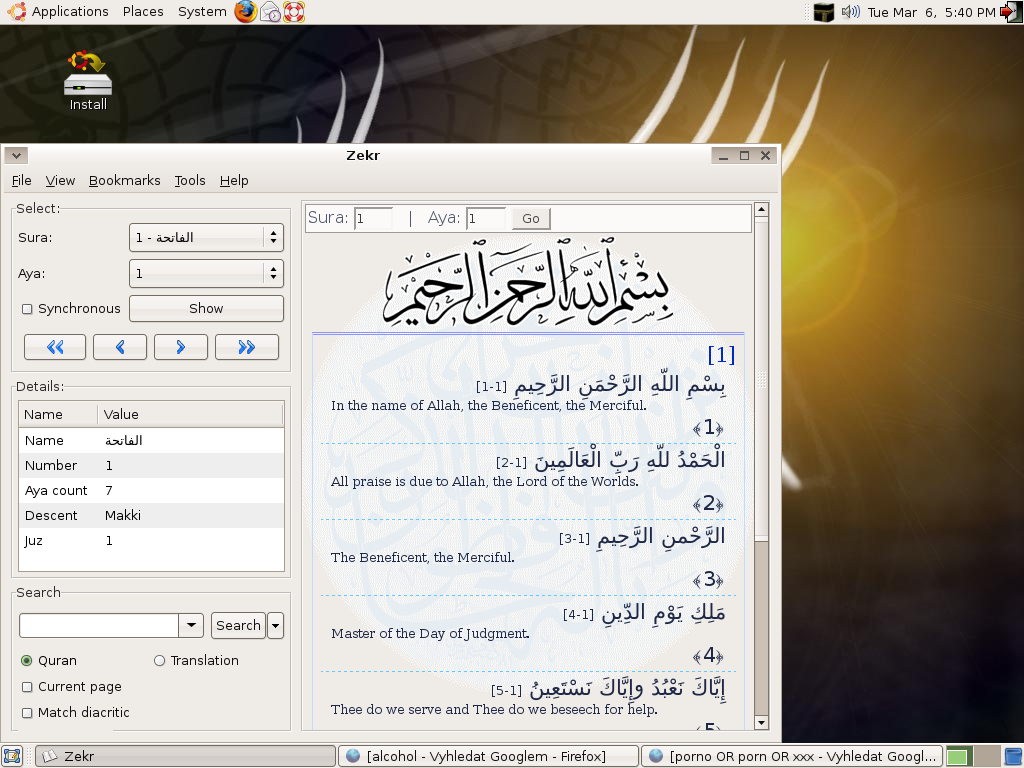Open the Bookmarks menu

click(125, 181)
